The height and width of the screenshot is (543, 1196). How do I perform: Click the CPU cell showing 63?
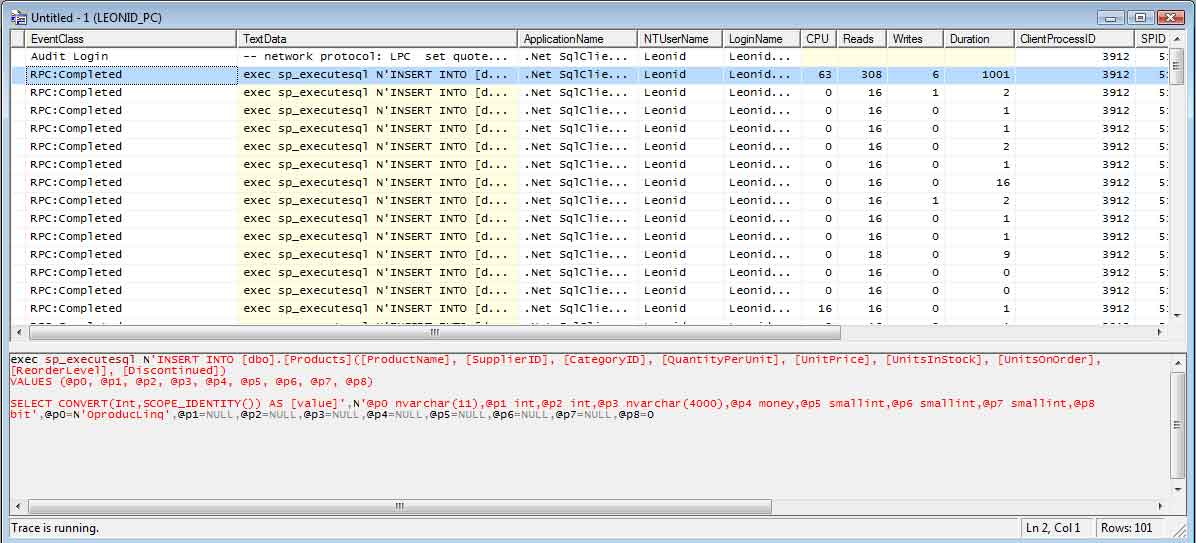818,75
